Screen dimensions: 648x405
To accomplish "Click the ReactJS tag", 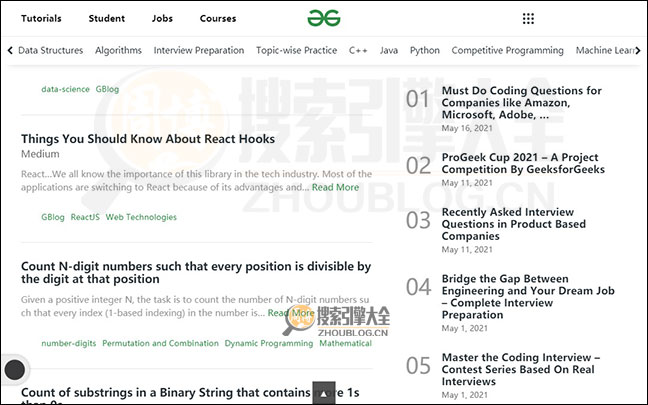I will (85, 217).
